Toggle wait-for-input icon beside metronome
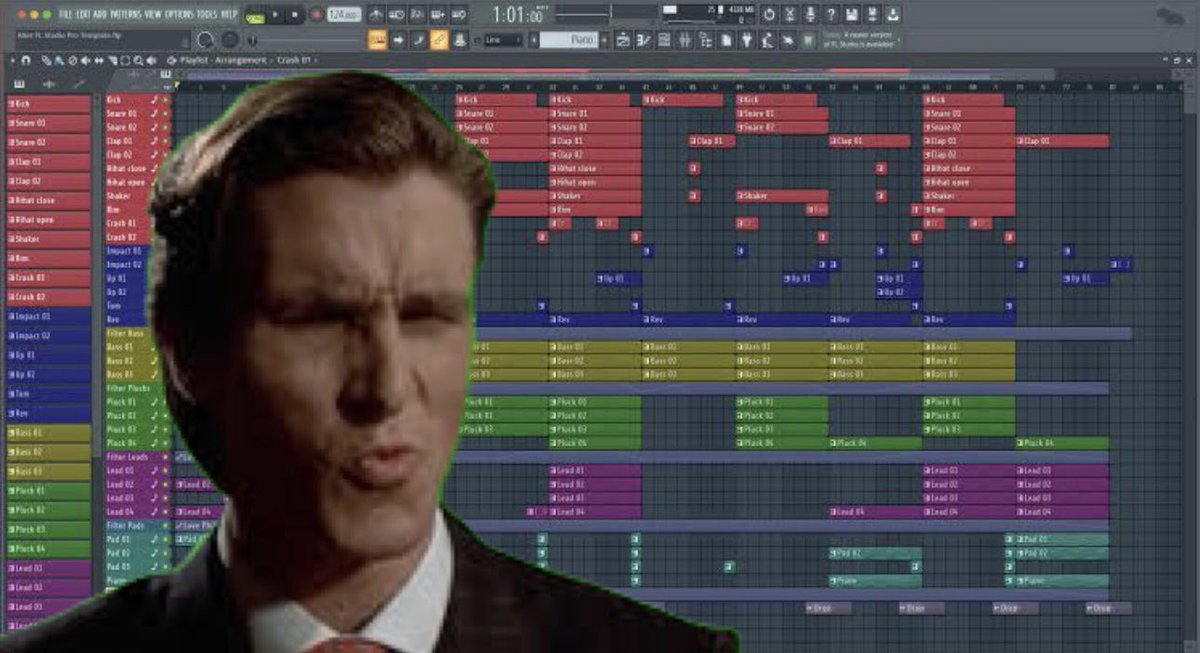 397,15
